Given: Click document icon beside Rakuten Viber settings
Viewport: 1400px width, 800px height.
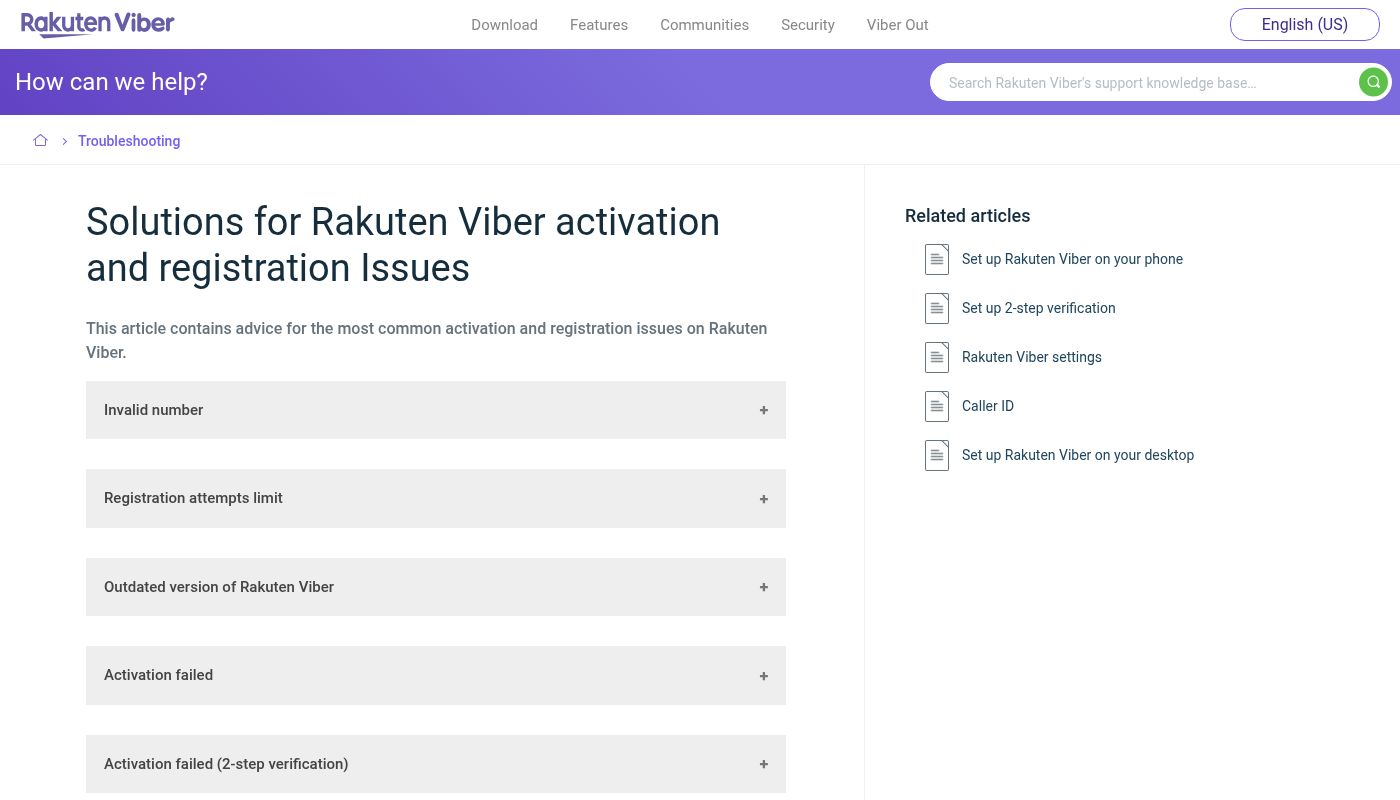Looking at the screenshot, I should [x=936, y=357].
